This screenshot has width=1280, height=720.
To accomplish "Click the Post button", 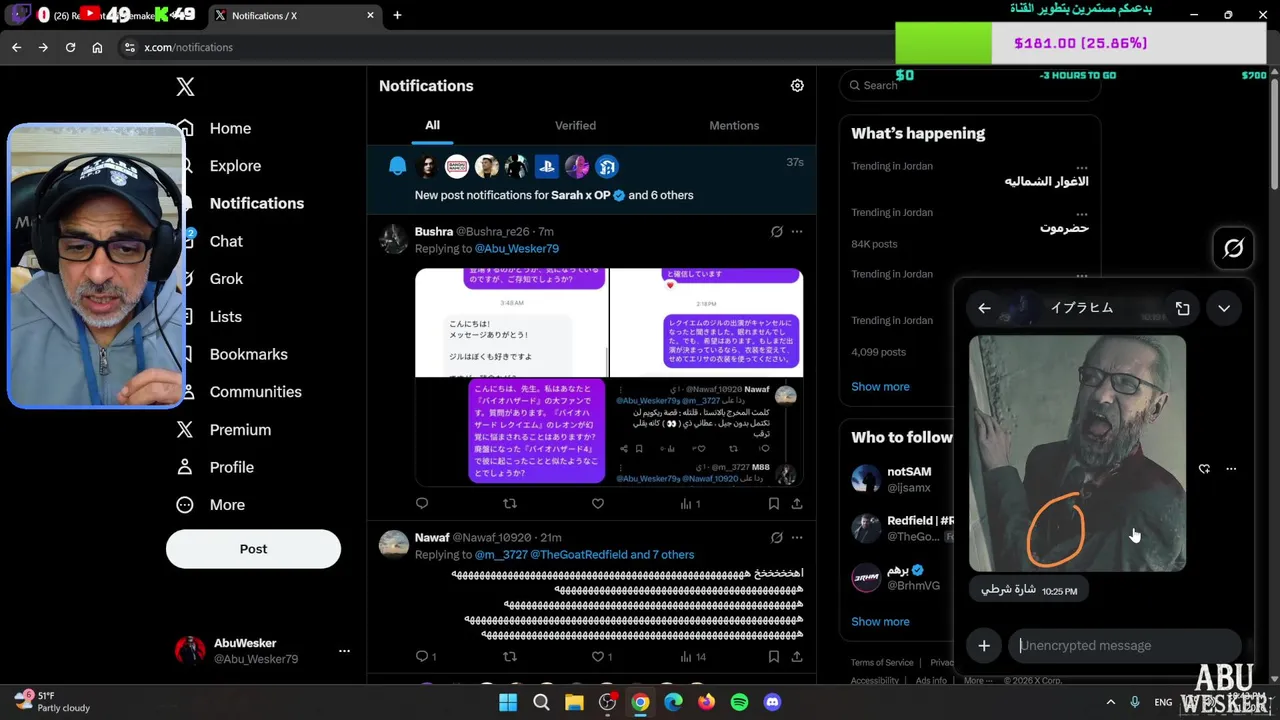I will (x=253, y=549).
